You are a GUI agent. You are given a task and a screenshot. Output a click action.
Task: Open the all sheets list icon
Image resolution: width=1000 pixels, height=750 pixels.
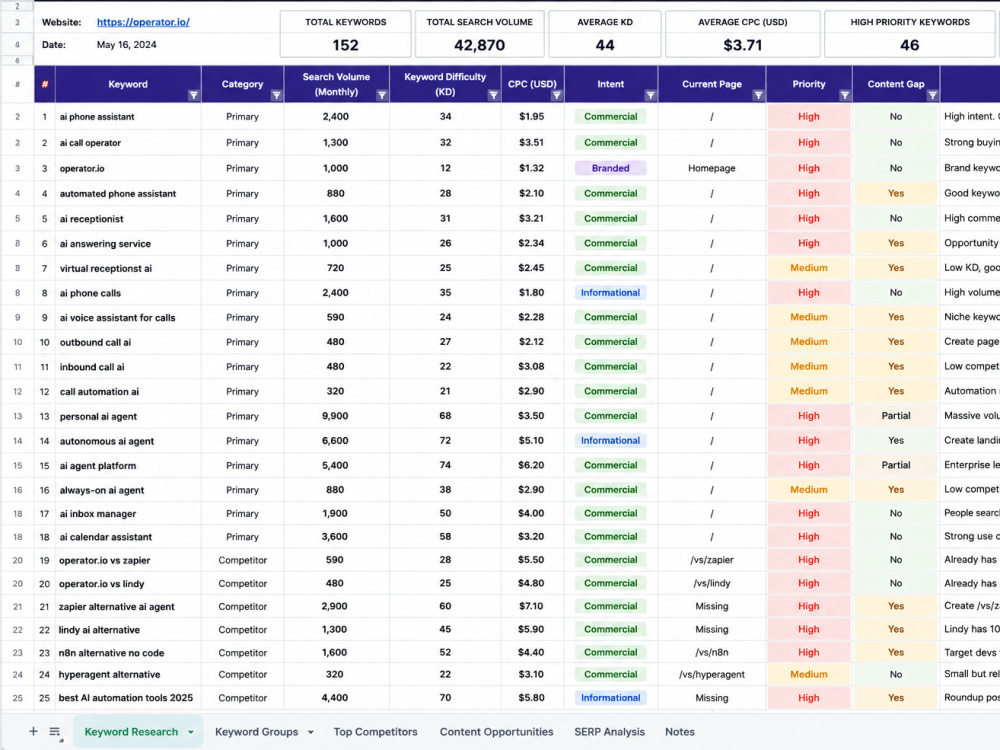point(55,732)
